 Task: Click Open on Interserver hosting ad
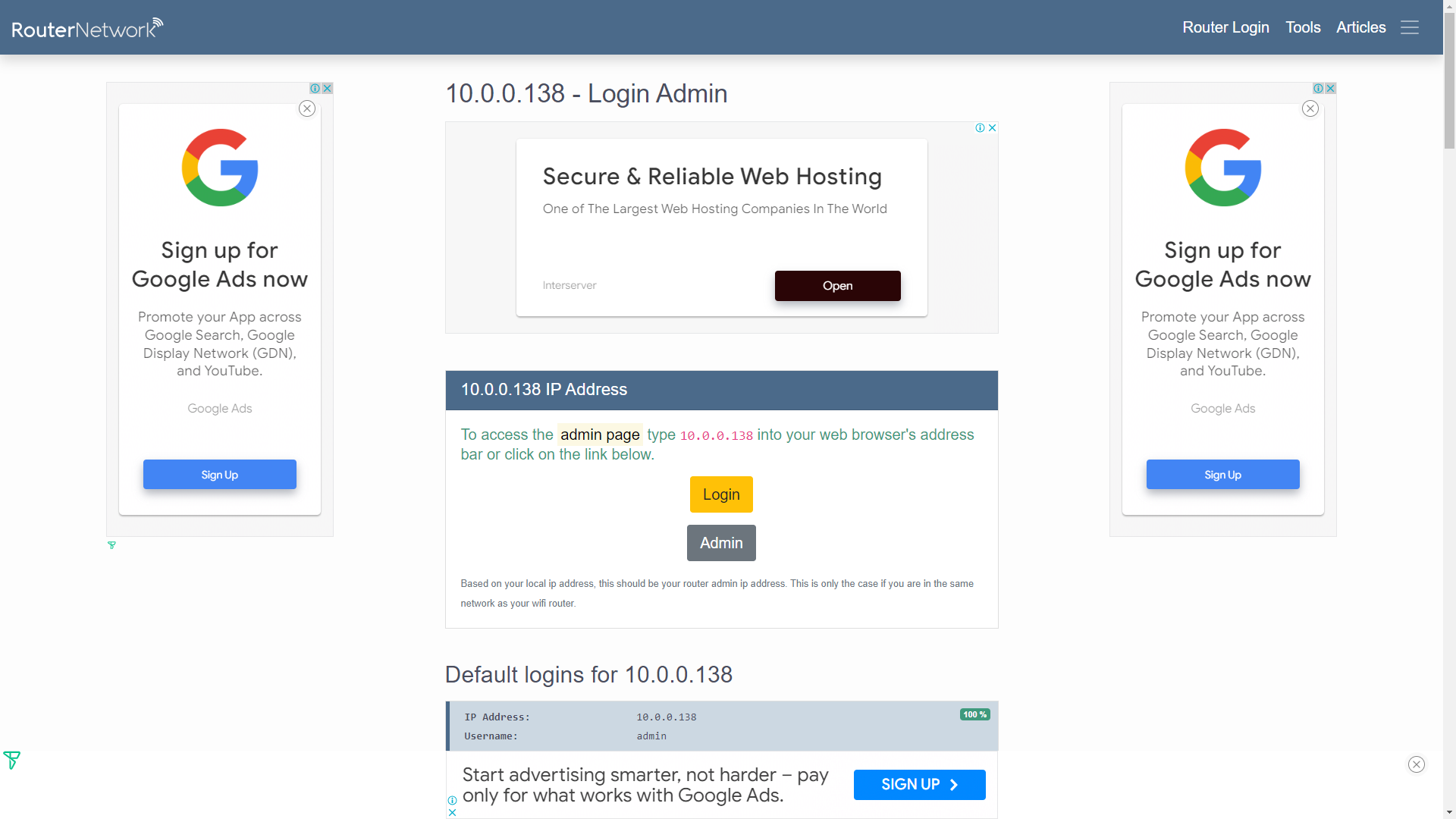(837, 286)
